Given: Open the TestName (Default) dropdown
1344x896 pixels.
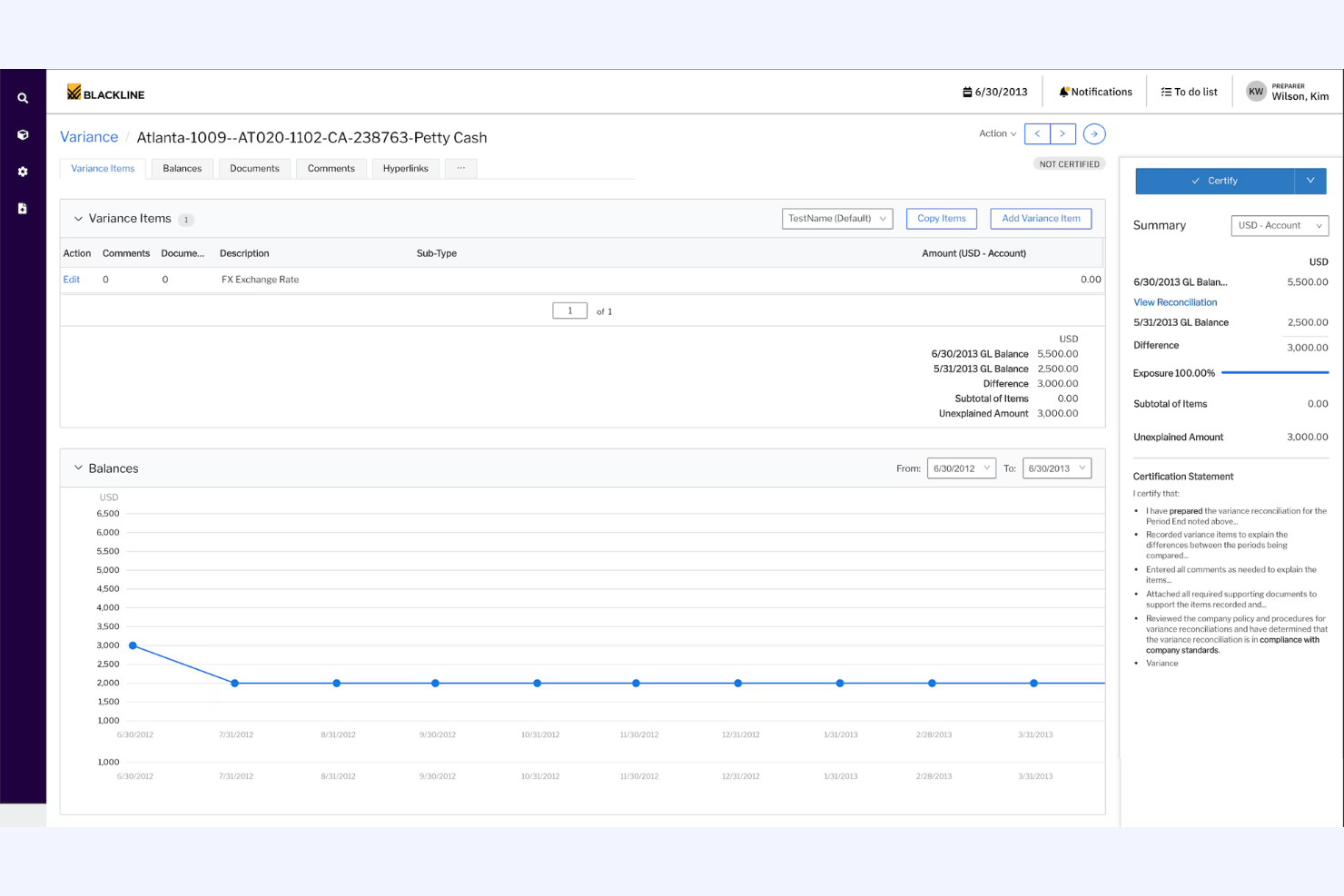Looking at the screenshot, I should (x=836, y=218).
